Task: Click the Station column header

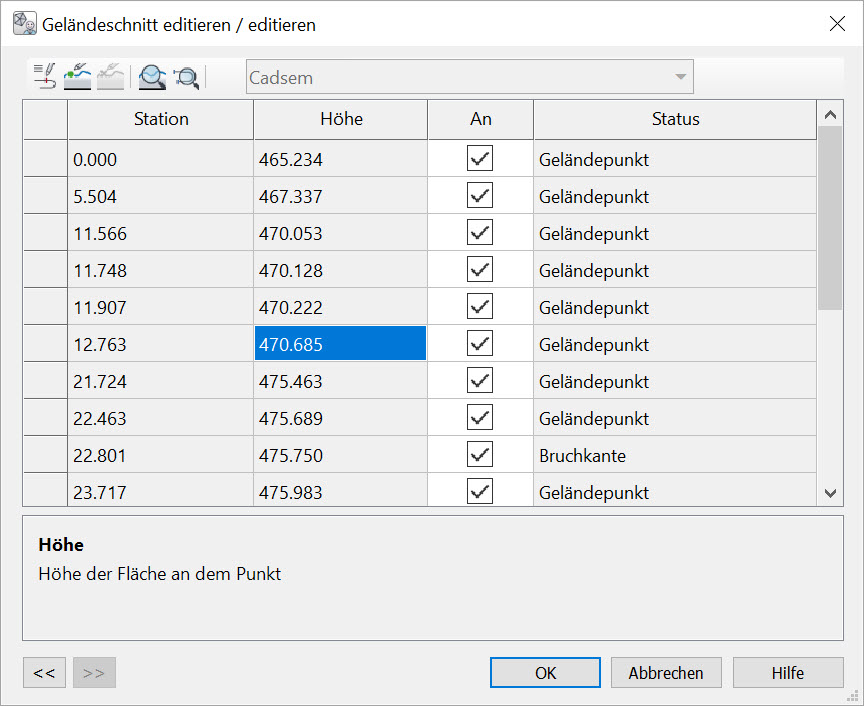Action: 161,119
